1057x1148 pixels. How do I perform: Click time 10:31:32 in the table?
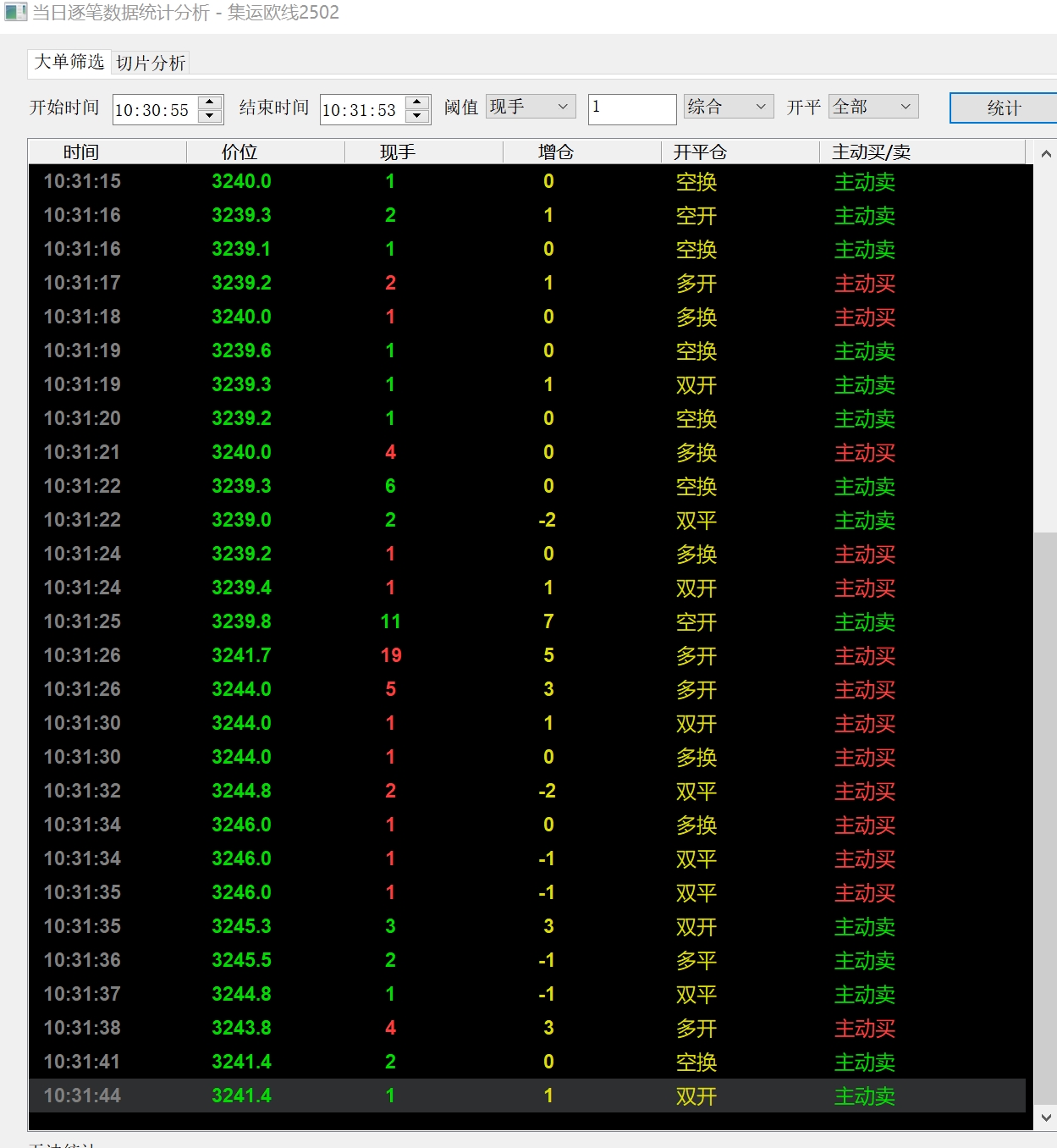pos(82,791)
